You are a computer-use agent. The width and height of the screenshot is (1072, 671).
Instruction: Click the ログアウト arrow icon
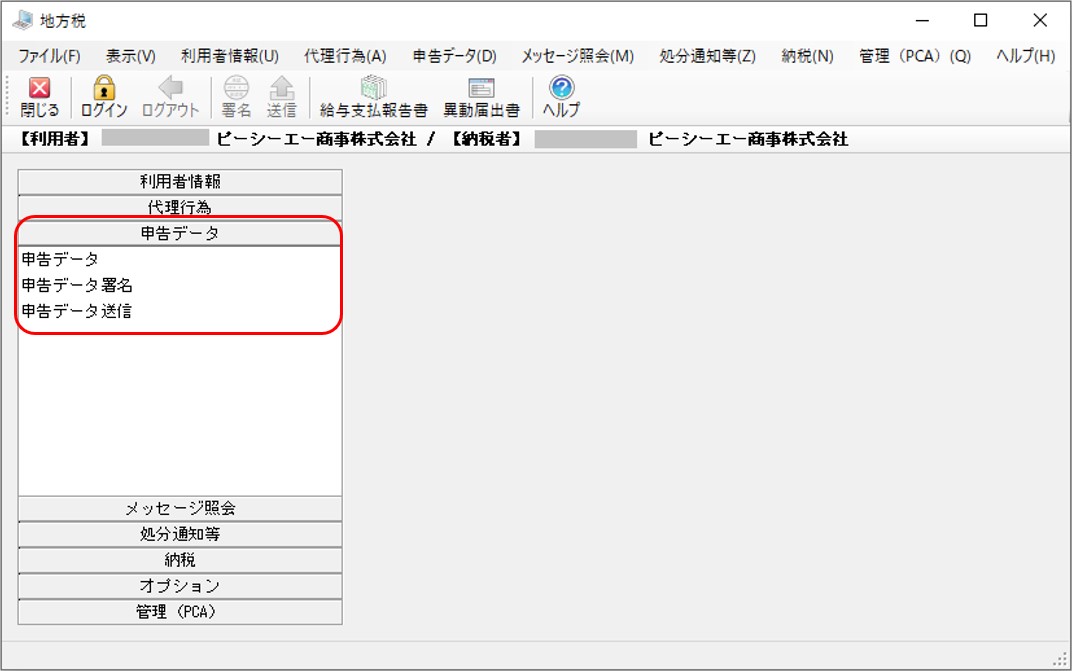point(170,88)
